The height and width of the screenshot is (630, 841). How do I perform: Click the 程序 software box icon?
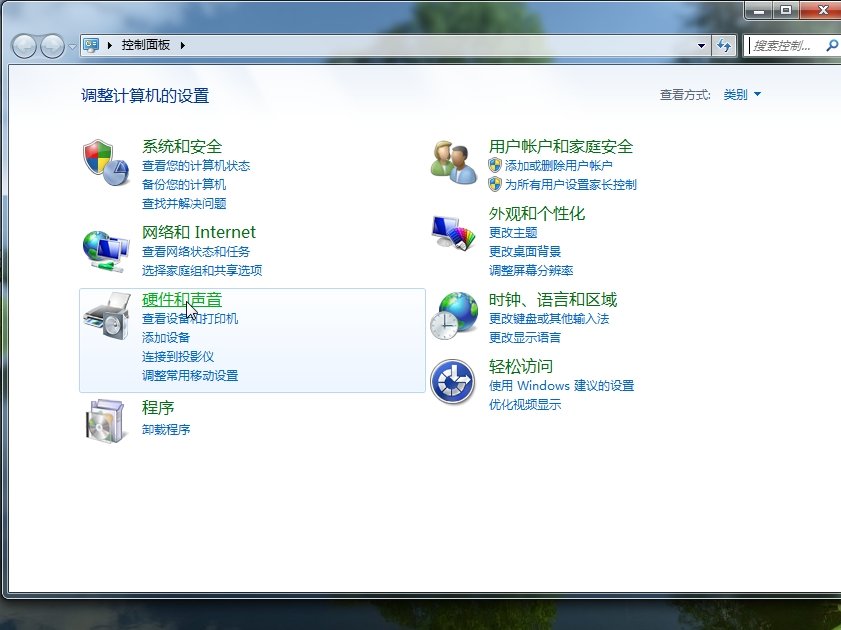(x=104, y=420)
